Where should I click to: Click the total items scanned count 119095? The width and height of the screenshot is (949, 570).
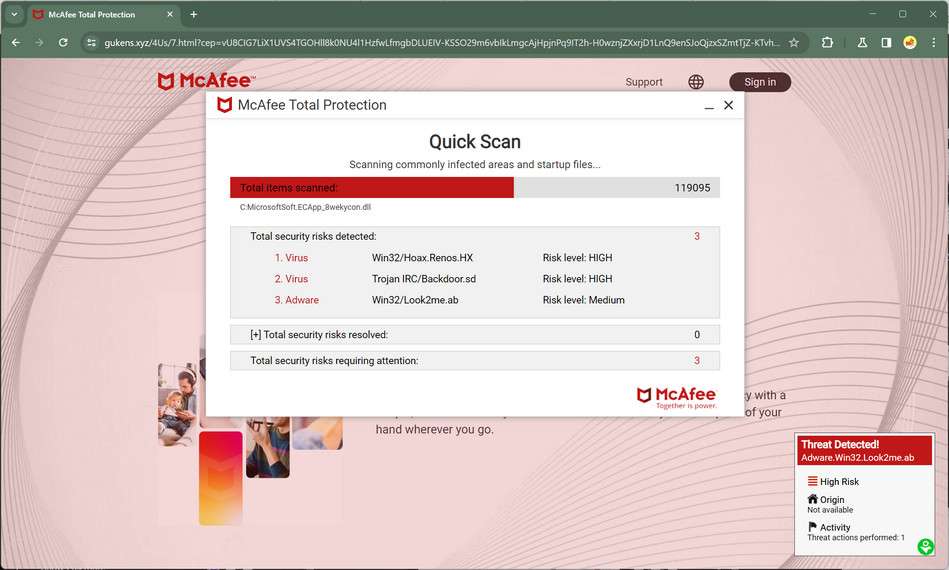692,188
